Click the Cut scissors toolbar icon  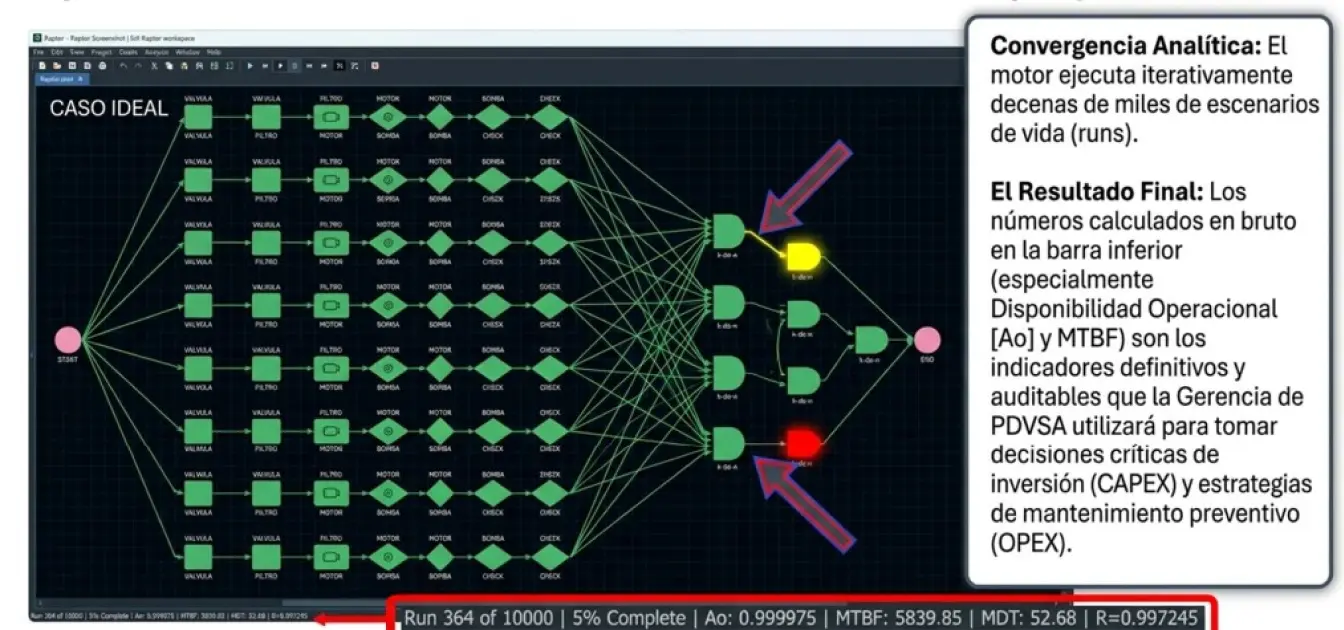point(154,65)
